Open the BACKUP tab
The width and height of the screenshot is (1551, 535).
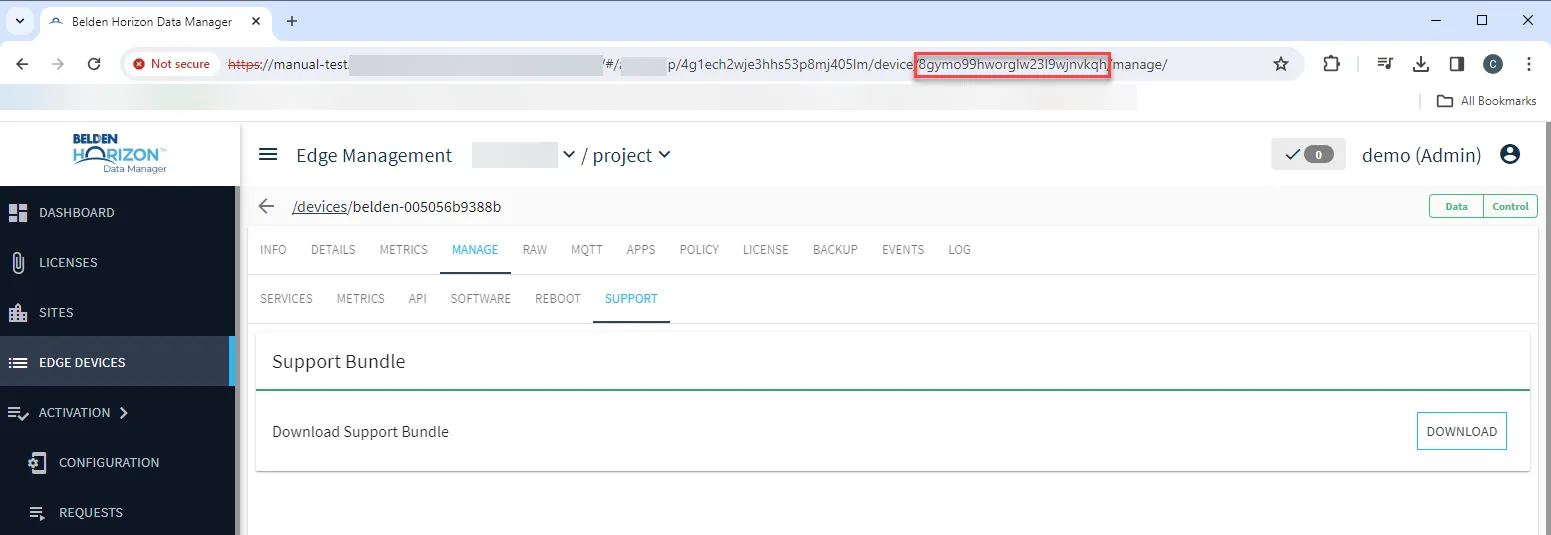[835, 250]
